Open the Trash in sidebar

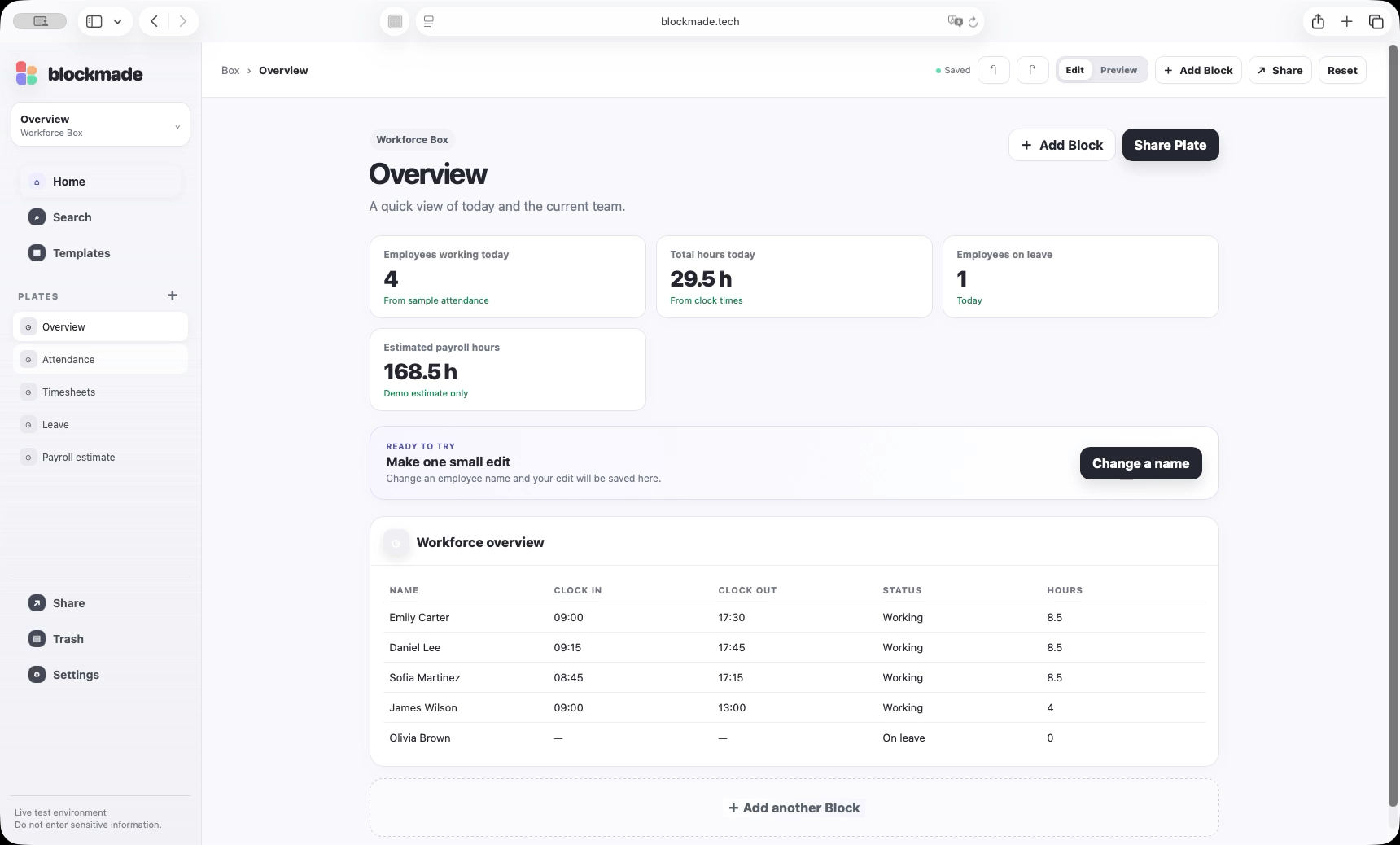101,639
